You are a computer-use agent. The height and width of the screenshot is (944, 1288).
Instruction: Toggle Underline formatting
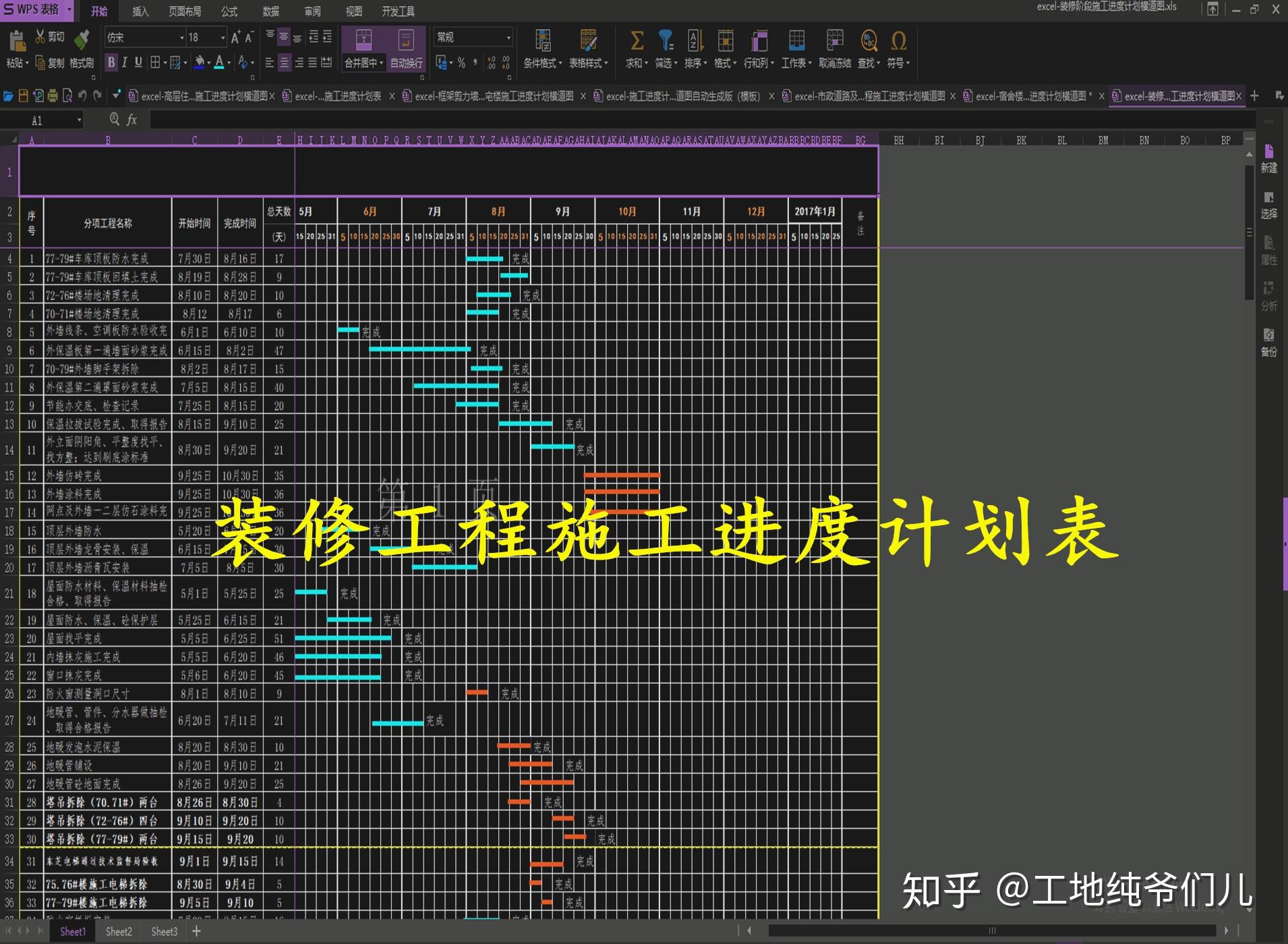138,63
